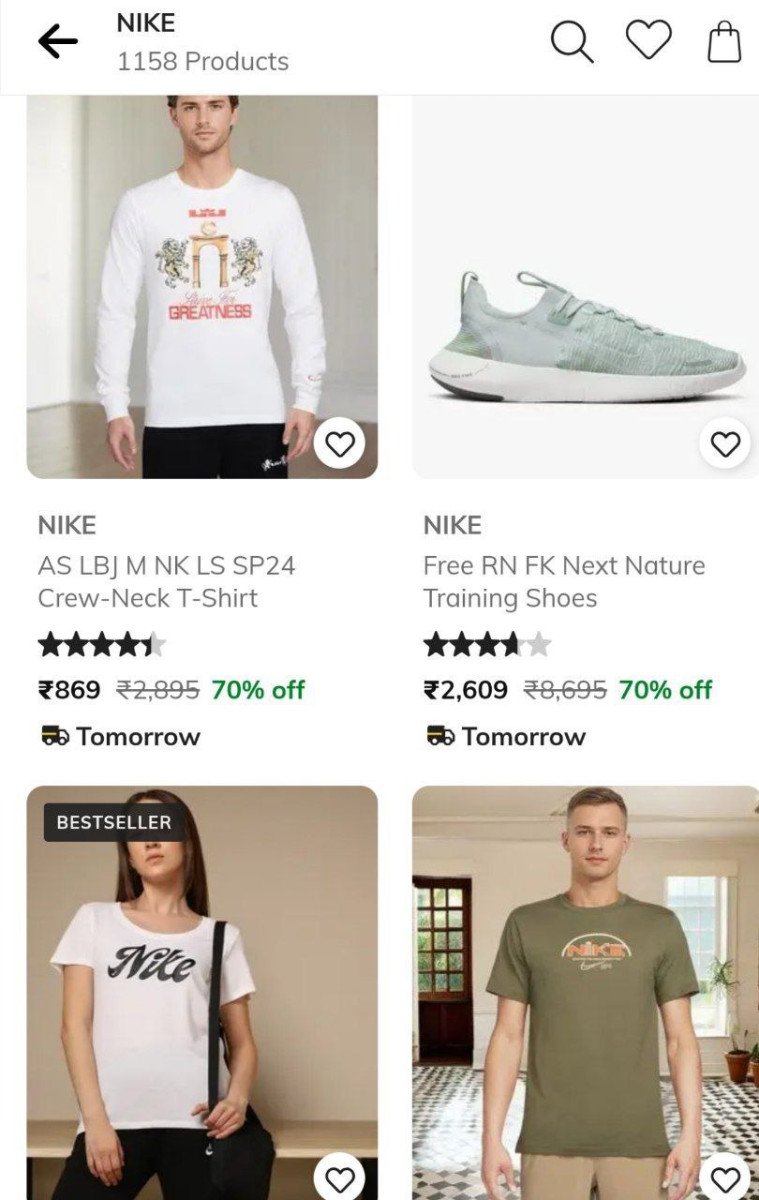This screenshot has height=1200, width=759.
Task: Open wishlist heart icon in header
Action: [648, 40]
